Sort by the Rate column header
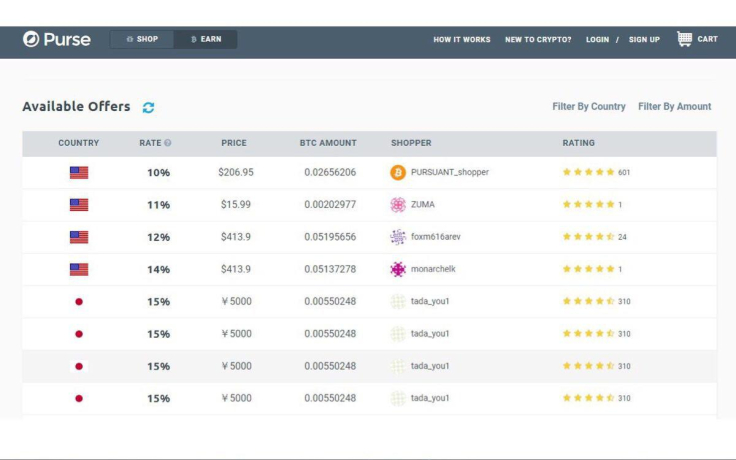Viewport: 736px width, 460px height. coord(150,143)
